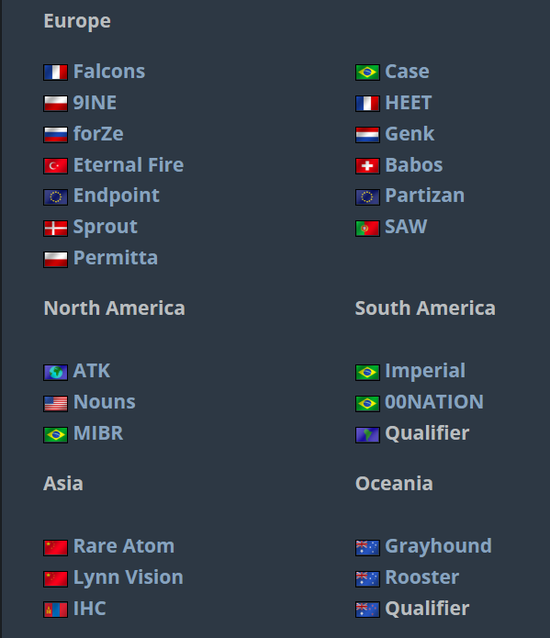Click the Portuguese flag beside SAW

point(367,228)
